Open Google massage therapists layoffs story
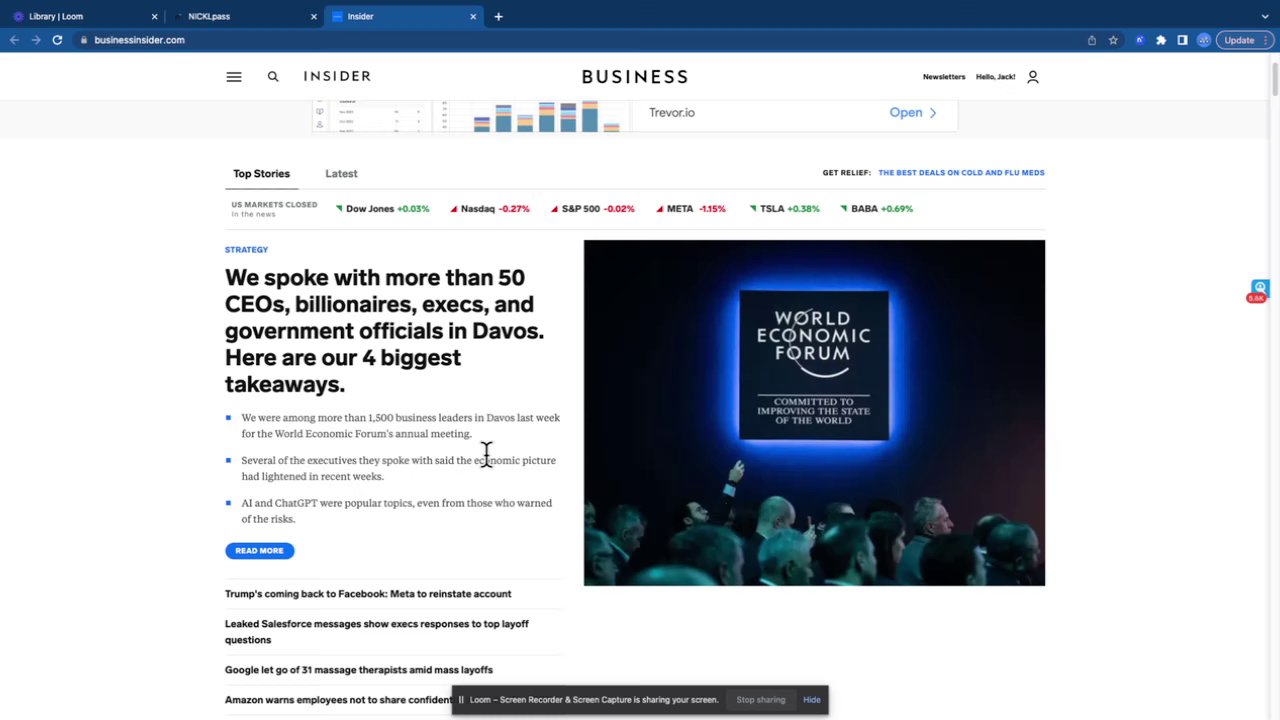 click(359, 670)
